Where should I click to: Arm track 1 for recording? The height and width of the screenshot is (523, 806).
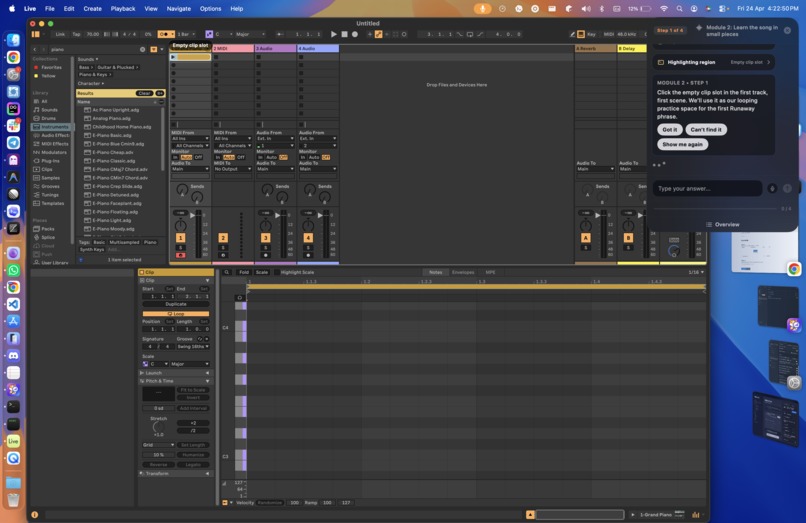(x=180, y=255)
